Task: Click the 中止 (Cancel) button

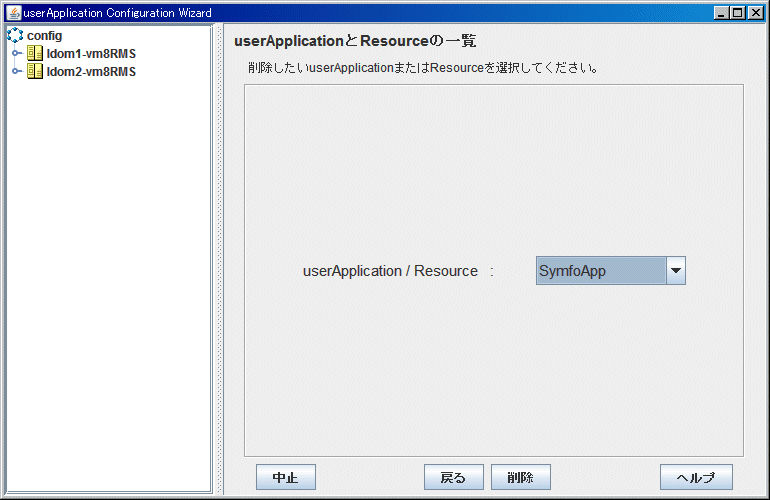Action: click(x=286, y=477)
